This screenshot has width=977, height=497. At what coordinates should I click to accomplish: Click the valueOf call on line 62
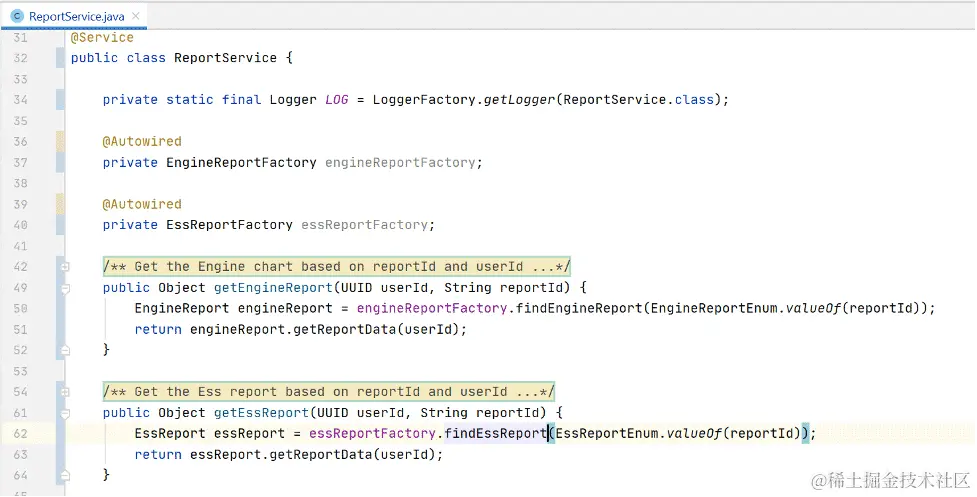pos(694,433)
